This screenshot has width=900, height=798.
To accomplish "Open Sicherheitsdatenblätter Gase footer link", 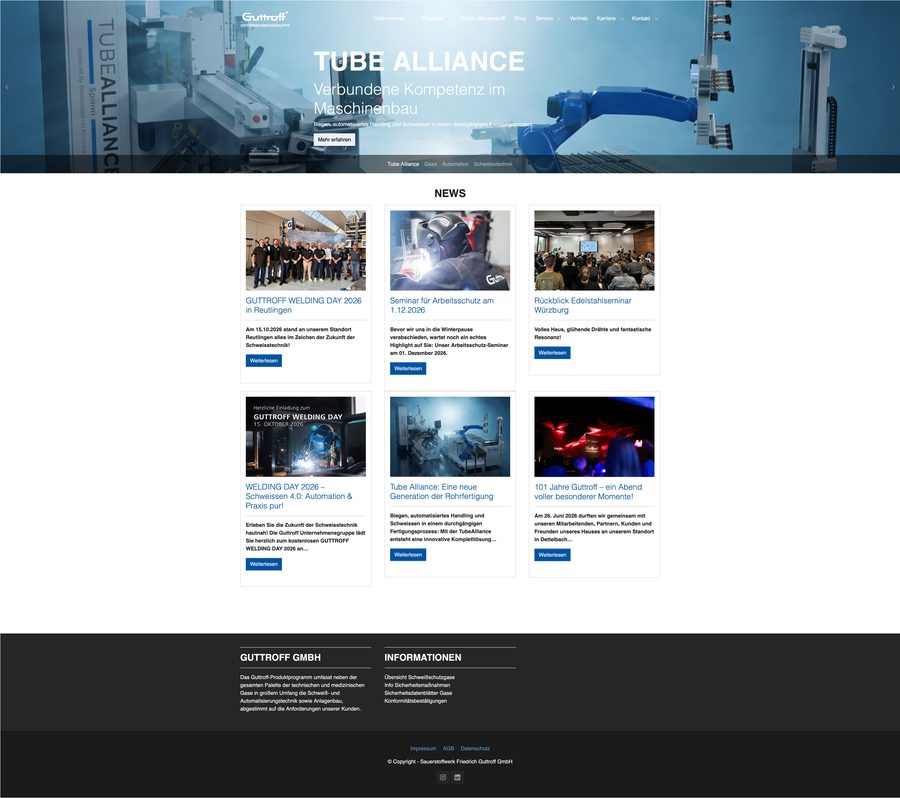I will [418, 693].
